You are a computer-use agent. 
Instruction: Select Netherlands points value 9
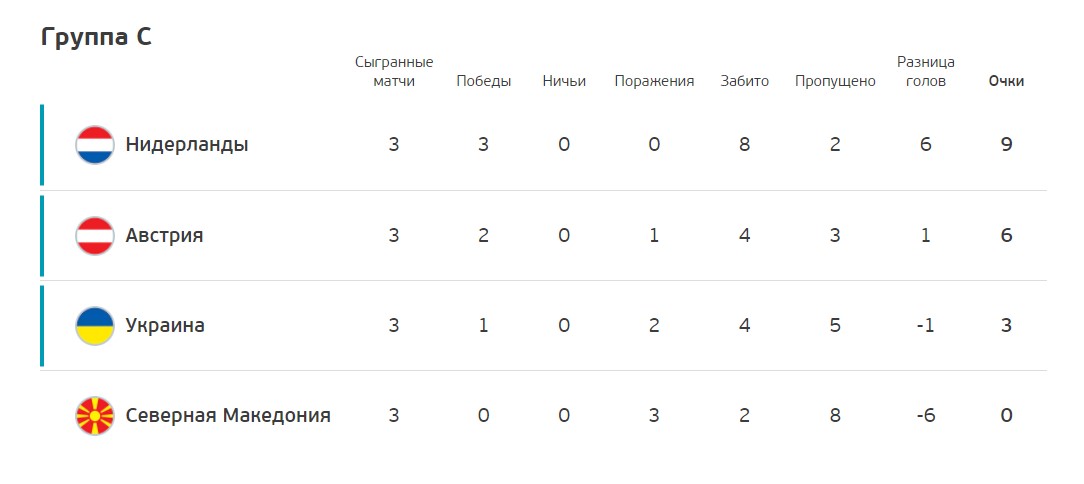click(1007, 145)
